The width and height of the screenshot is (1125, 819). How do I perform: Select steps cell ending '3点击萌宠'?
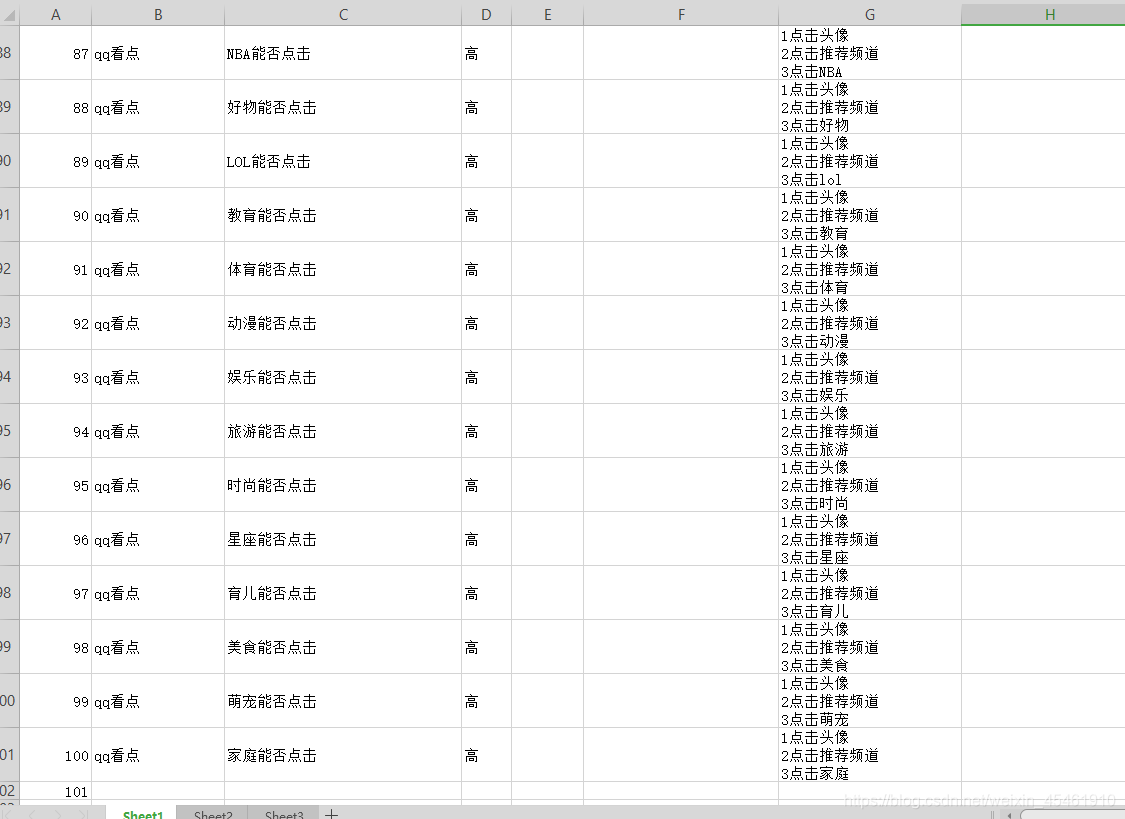(870, 701)
